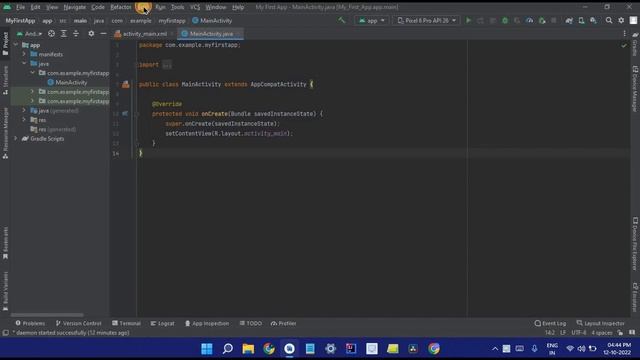
Task: Toggle the Build Variants tool window
Action: pos(5,291)
